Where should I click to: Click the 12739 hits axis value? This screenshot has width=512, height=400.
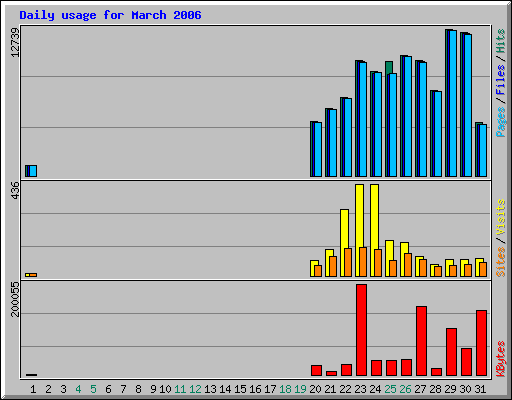tap(15, 42)
